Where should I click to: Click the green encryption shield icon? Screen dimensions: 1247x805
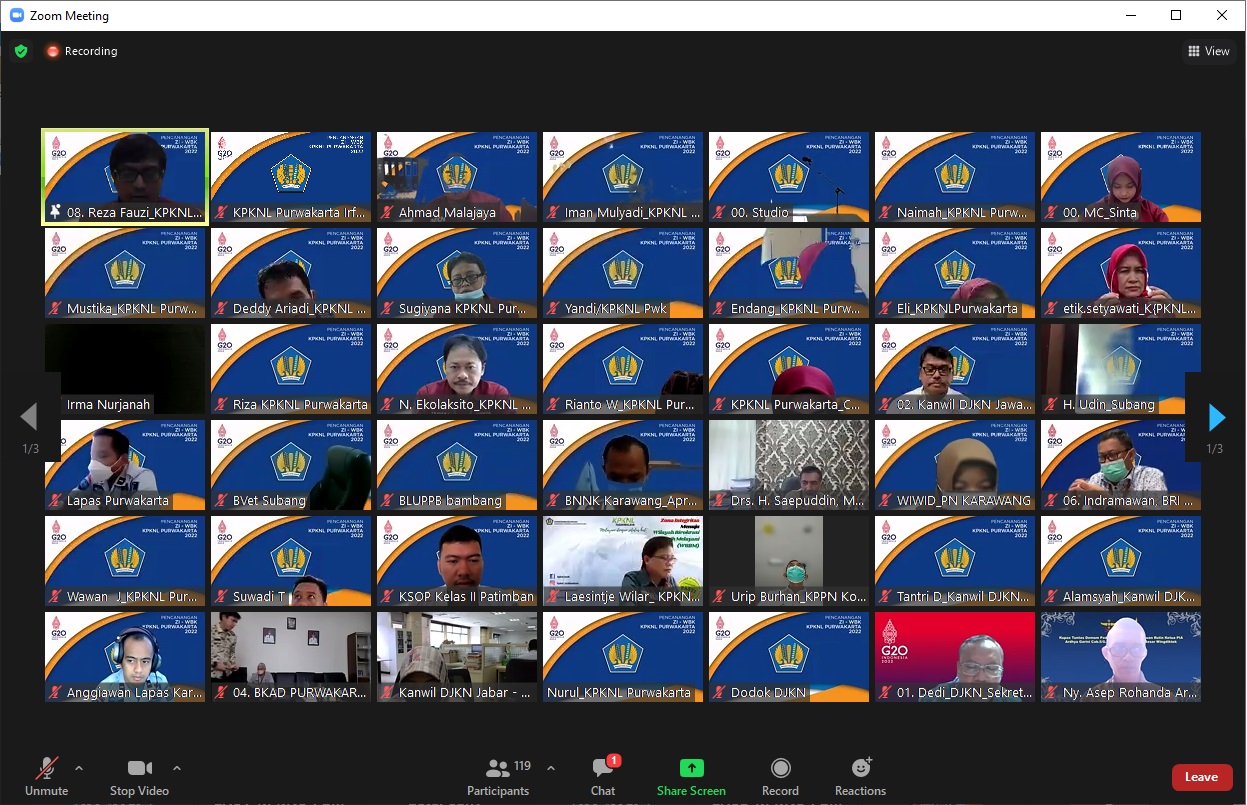coord(21,51)
